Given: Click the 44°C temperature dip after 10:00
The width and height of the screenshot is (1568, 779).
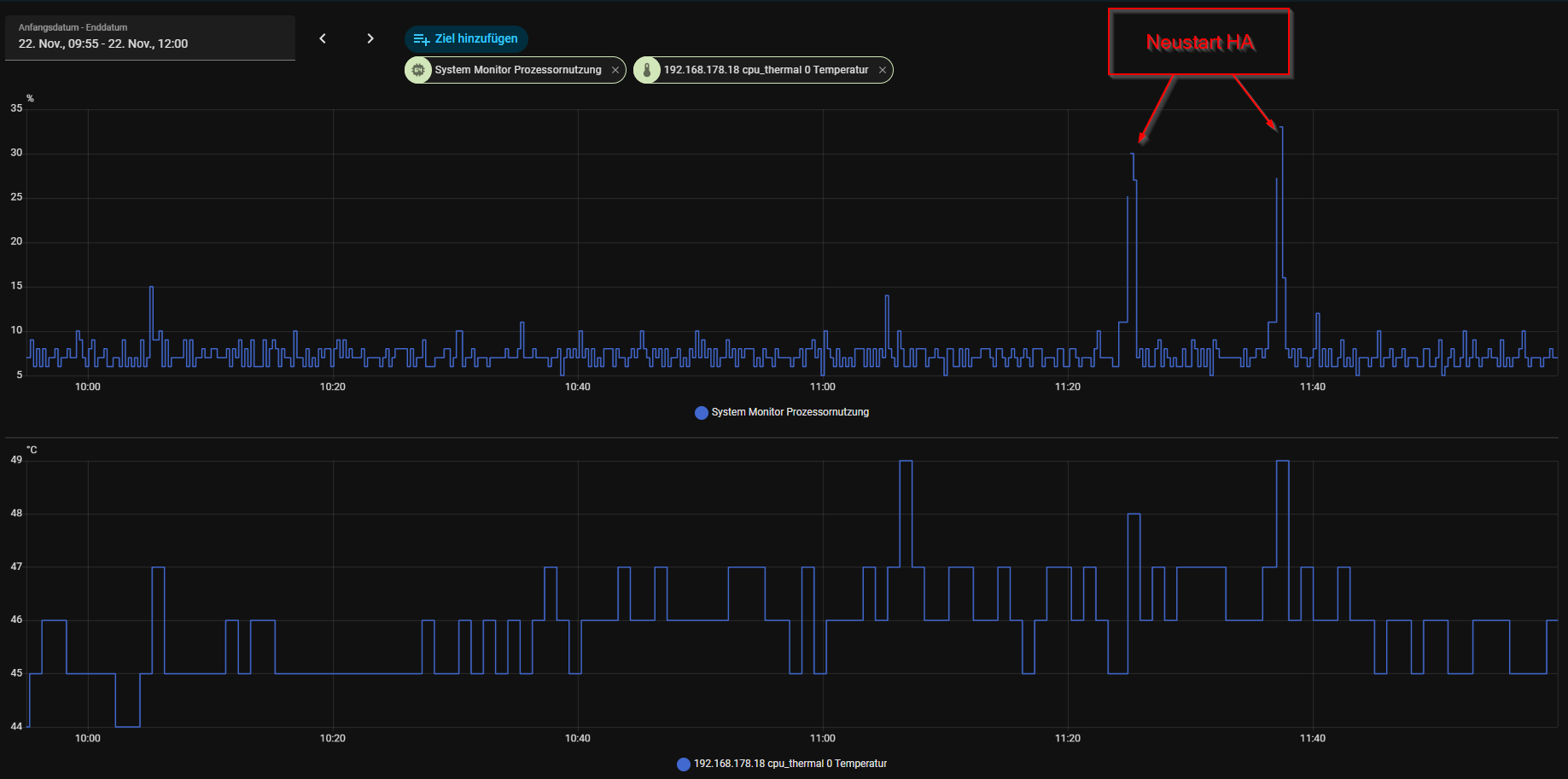Looking at the screenshot, I should point(128,726).
